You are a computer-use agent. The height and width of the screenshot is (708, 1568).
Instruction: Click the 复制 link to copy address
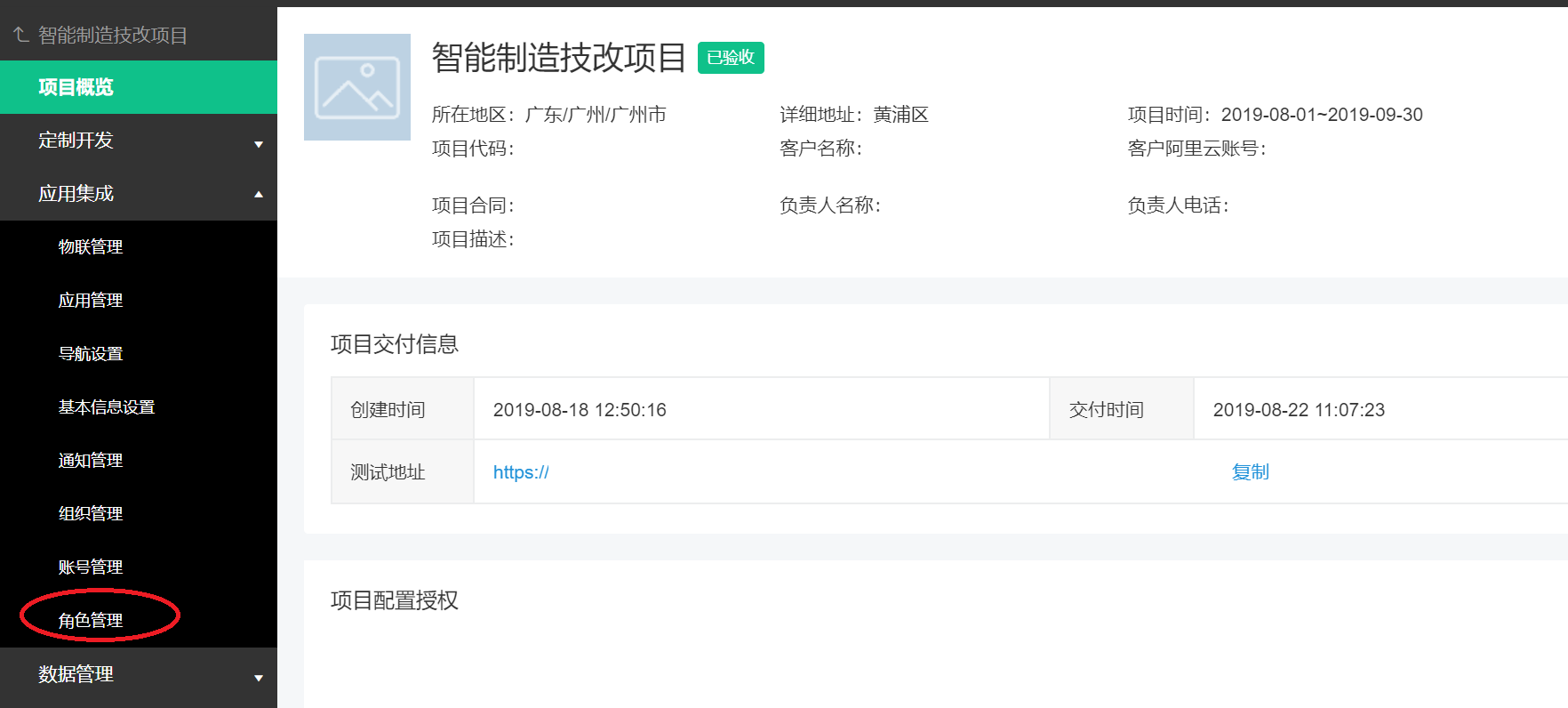(1251, 472)
